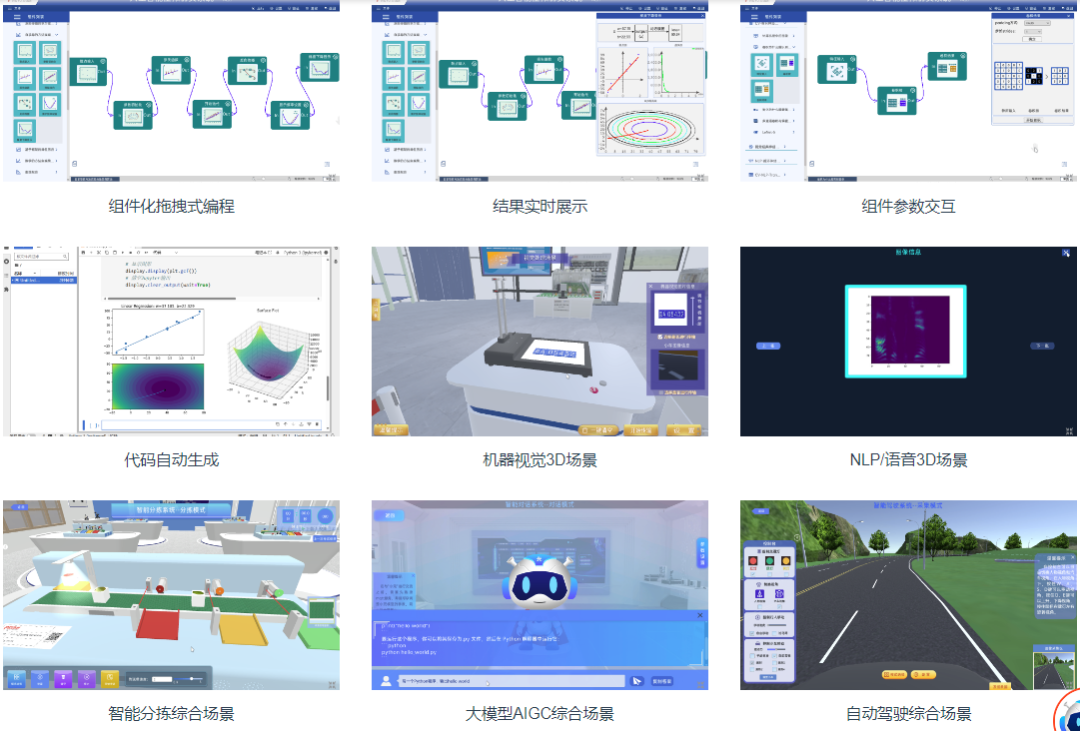
Task: Open the 组件化拖拽式编程 screenshot thumbnail
Action: pyautogui.click(x=171, y=90)
